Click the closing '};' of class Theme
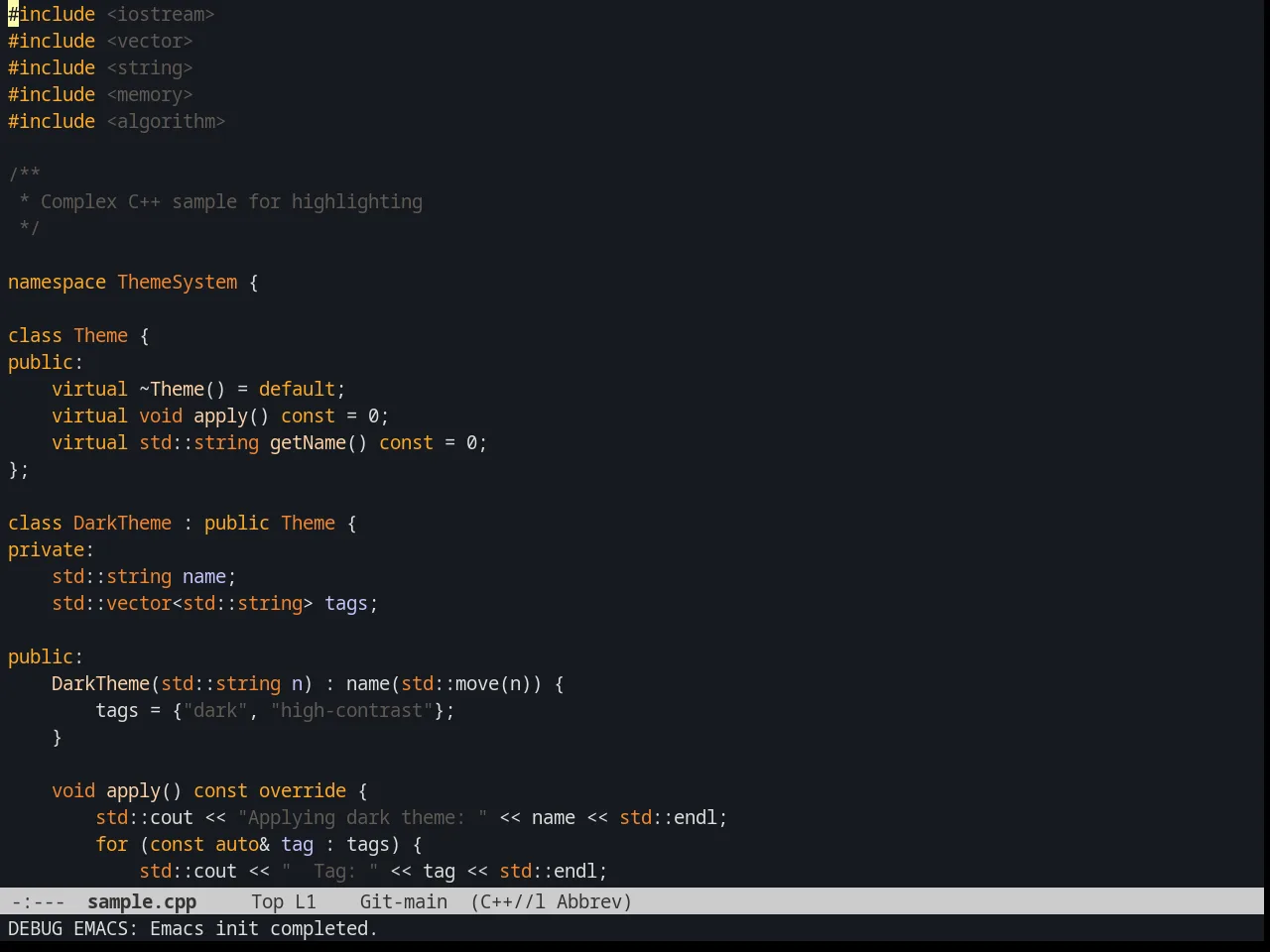1270x952 pixels. [19, 469]
